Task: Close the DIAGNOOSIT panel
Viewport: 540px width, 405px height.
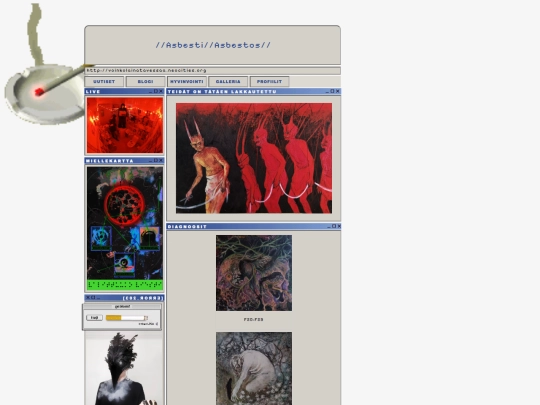Action: coord(339,226)
